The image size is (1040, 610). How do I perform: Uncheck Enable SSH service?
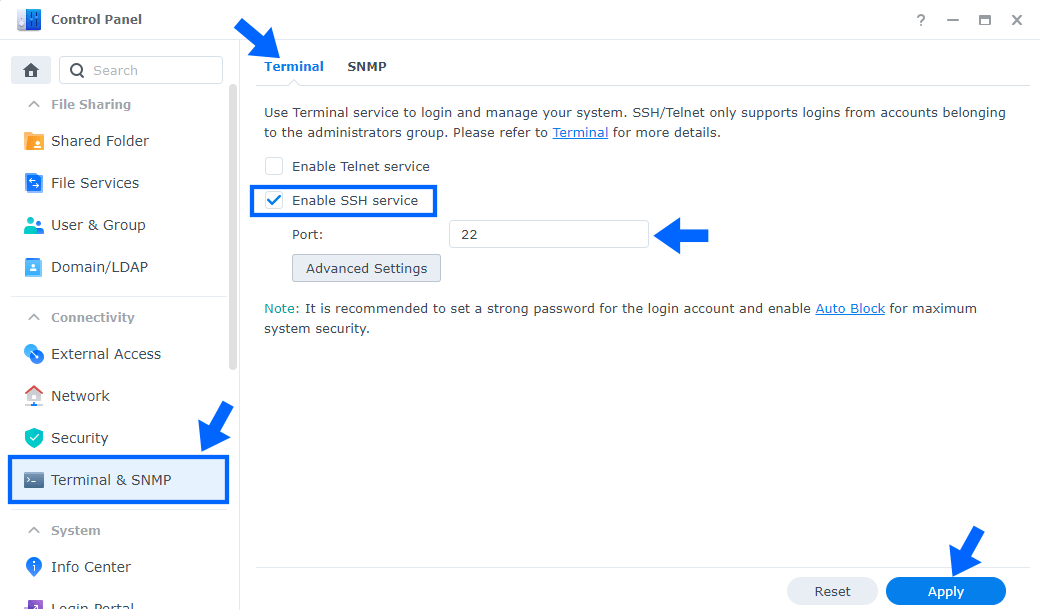273,200
